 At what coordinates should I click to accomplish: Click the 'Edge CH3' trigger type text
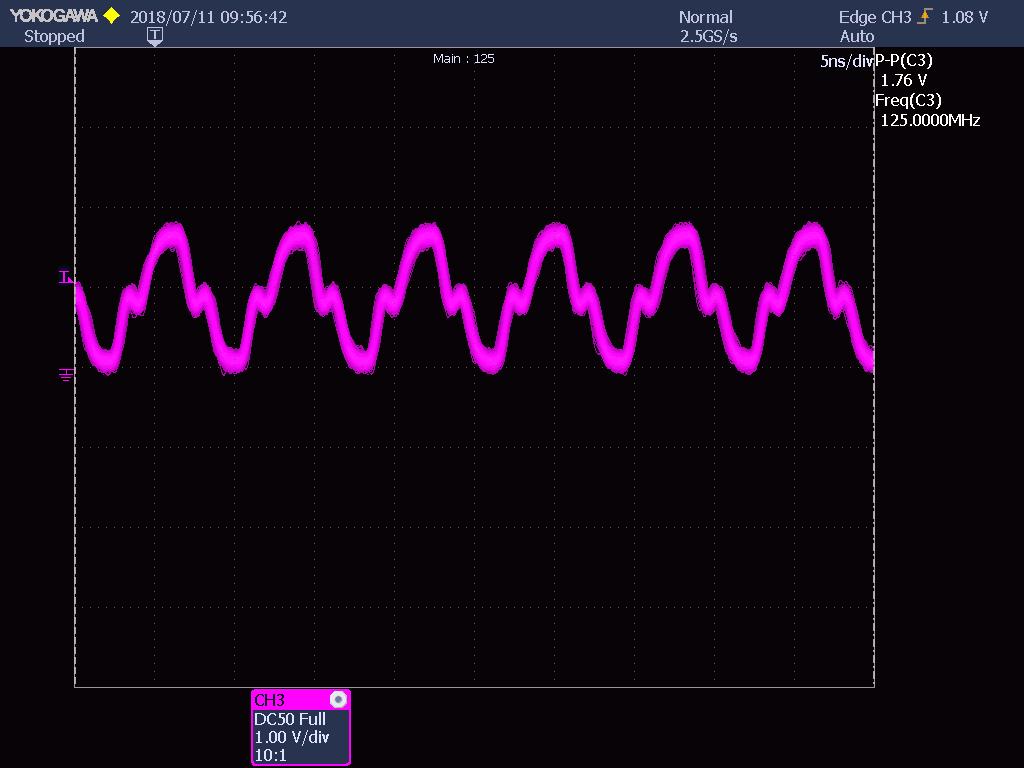[x=875, y=17]
